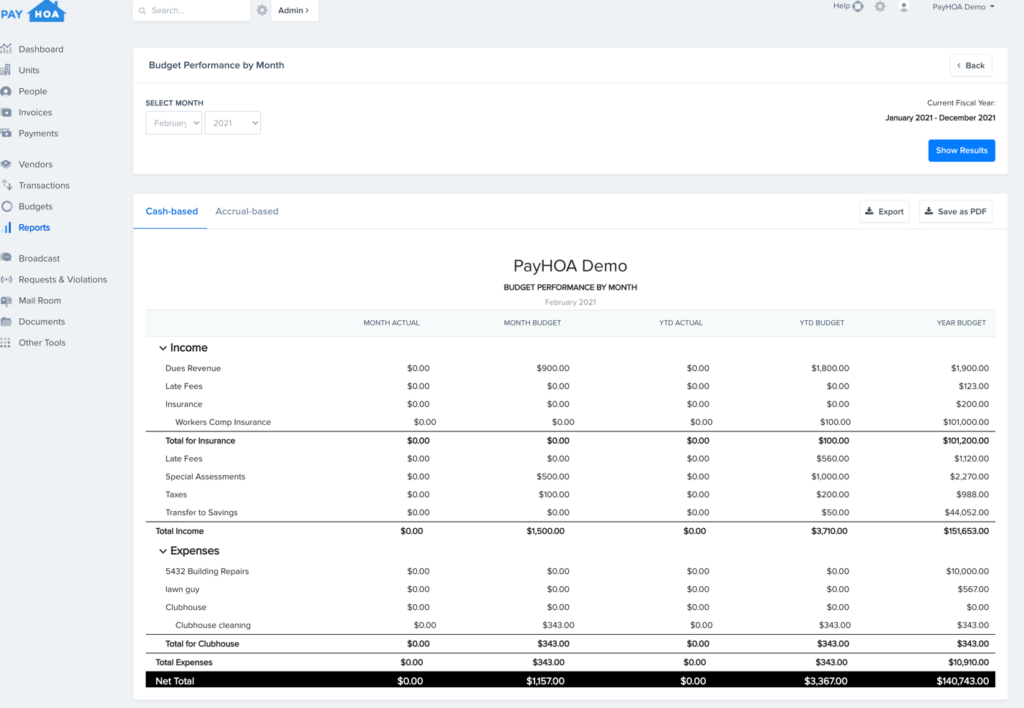The image size is (1024, 708).
Task: Open the month selector dropdown
Action: (173, 123)
